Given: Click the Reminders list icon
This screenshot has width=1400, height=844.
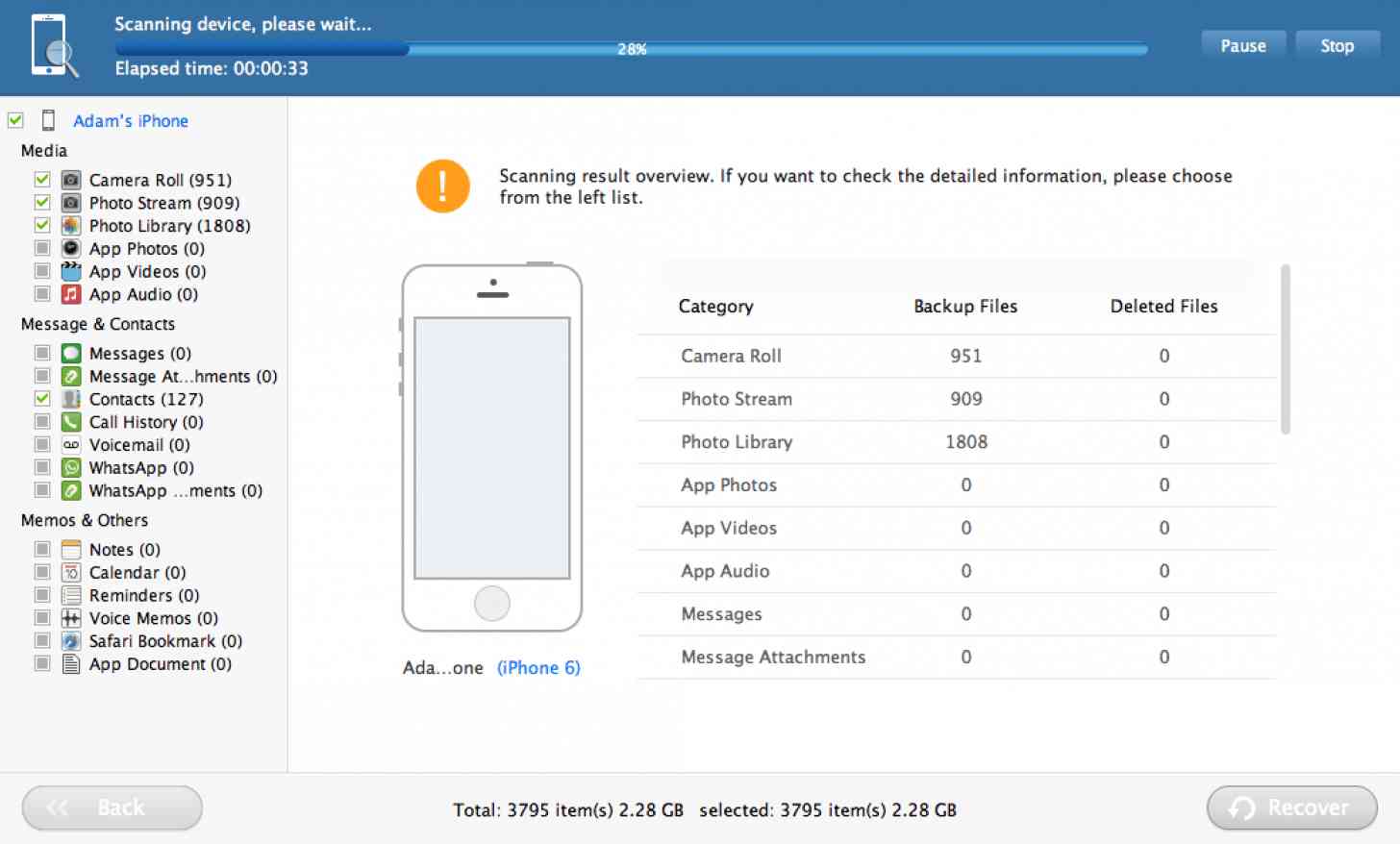Looking at the screenshot, I should click(x=71, y=595).
